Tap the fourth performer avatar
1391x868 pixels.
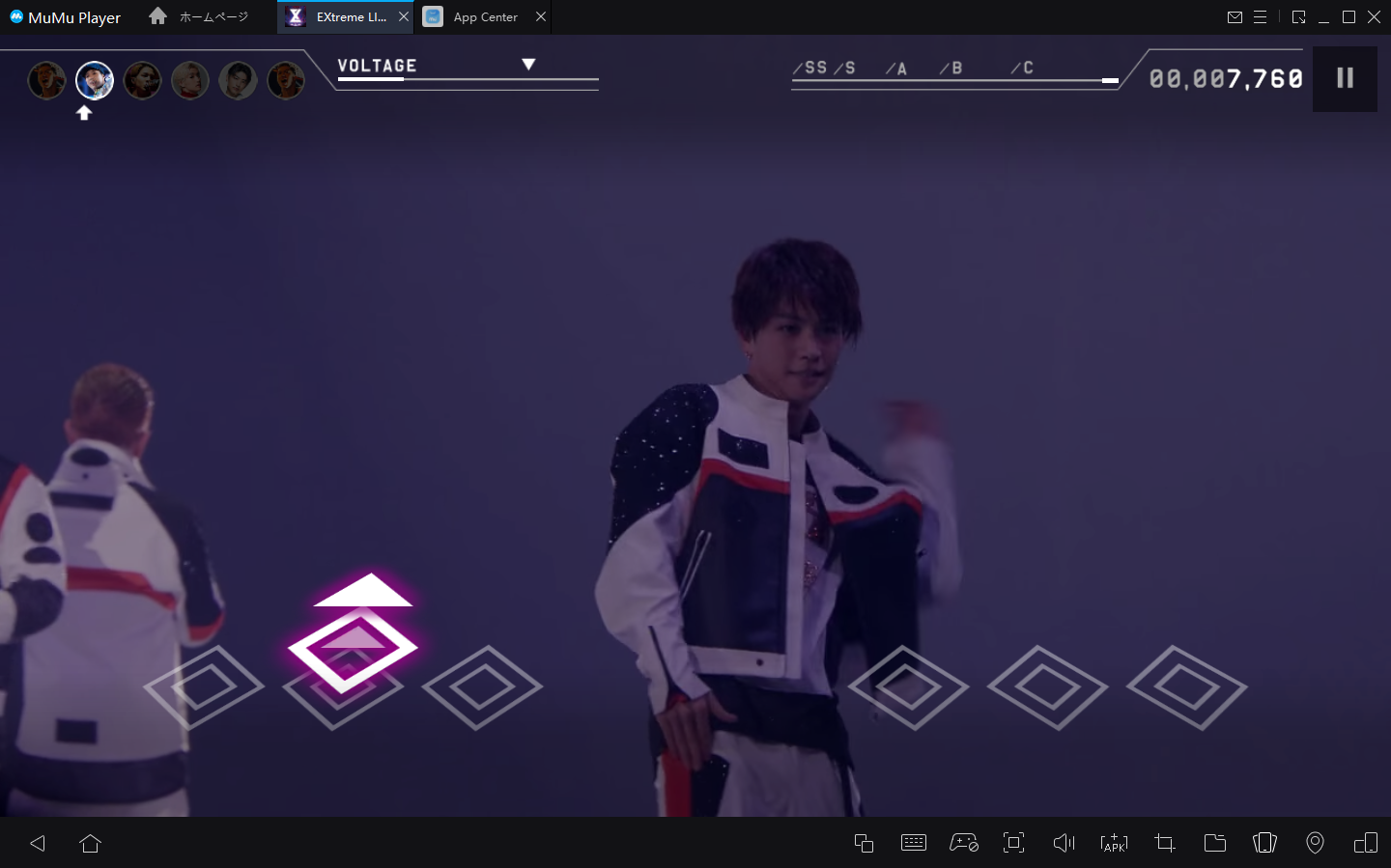(x=190, y=80)
